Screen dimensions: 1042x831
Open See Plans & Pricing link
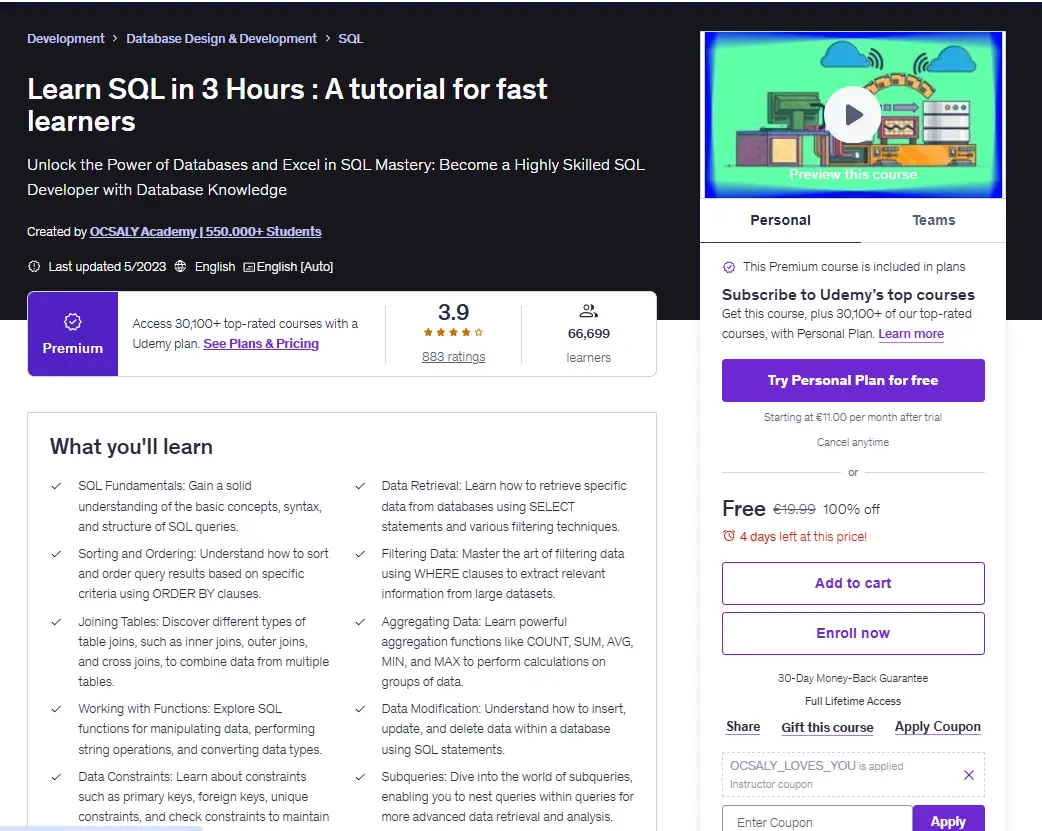pyautogui.click(x=261, y=344)
